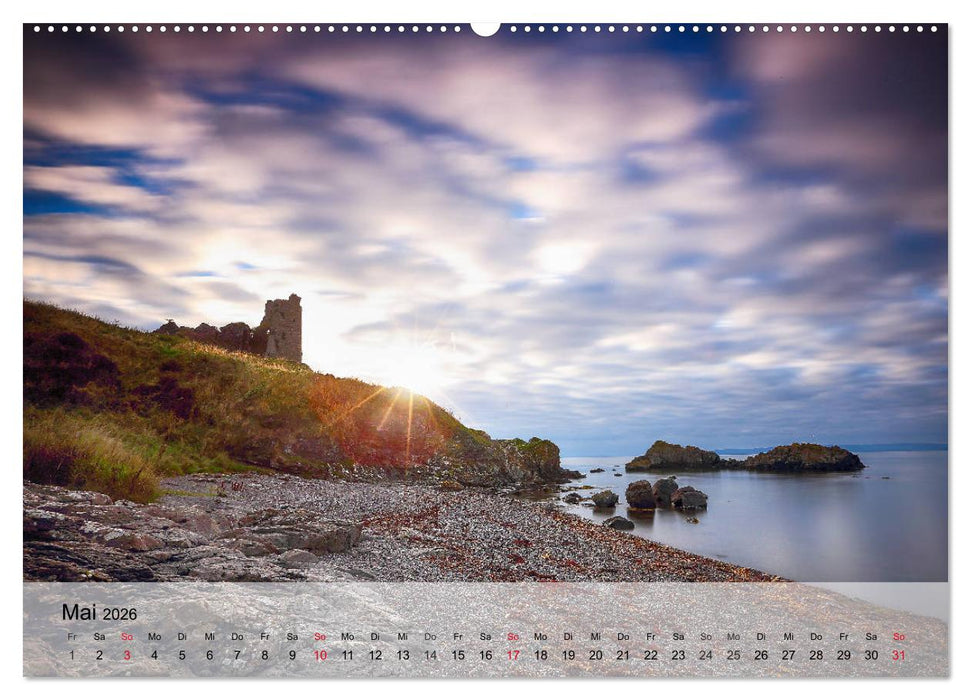Screen dimensions: 971x700
Task: Click date 1 at the row start
Action: (x=71, y=655)
